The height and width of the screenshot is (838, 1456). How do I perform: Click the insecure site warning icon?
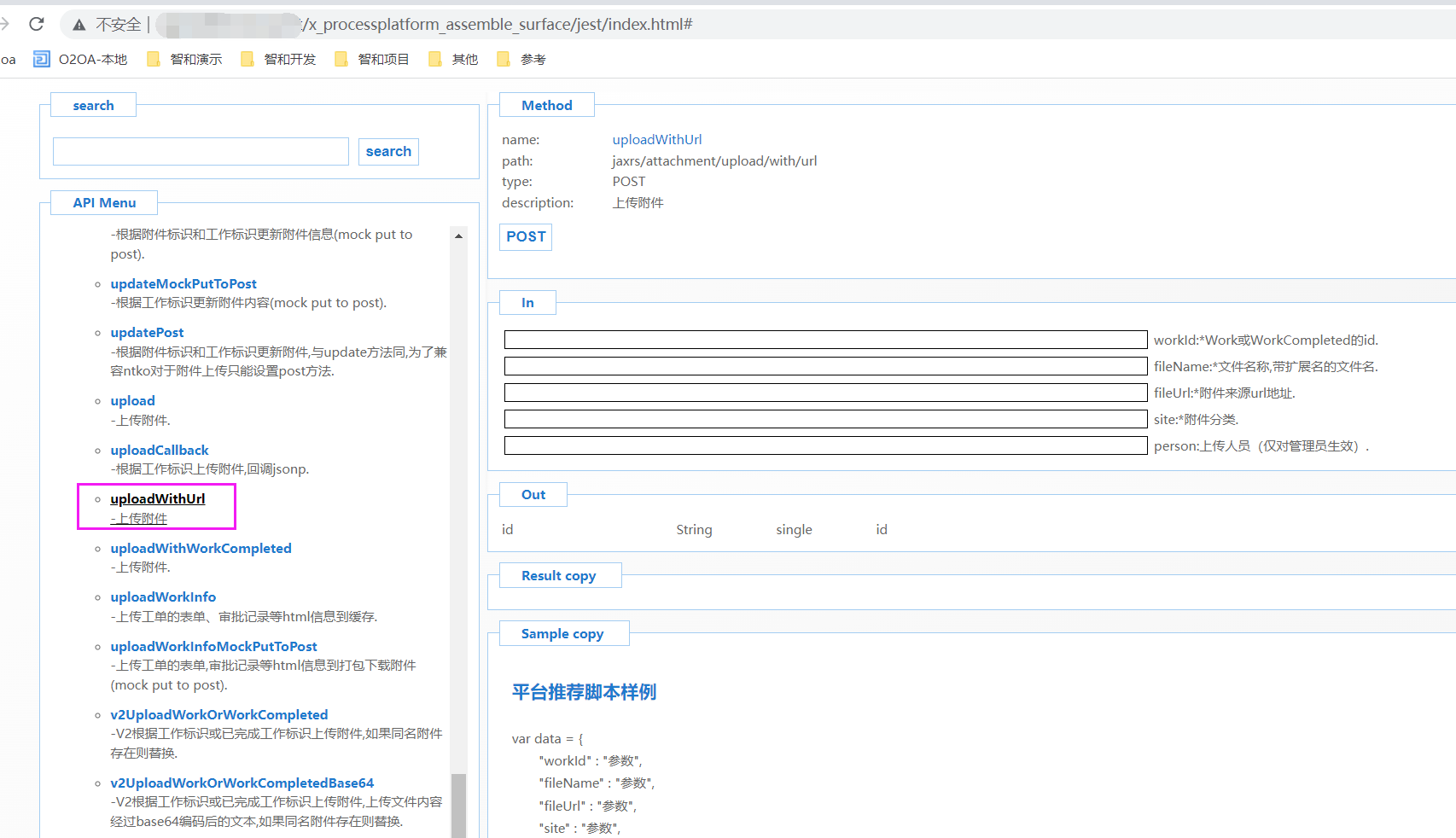(79, 25)
